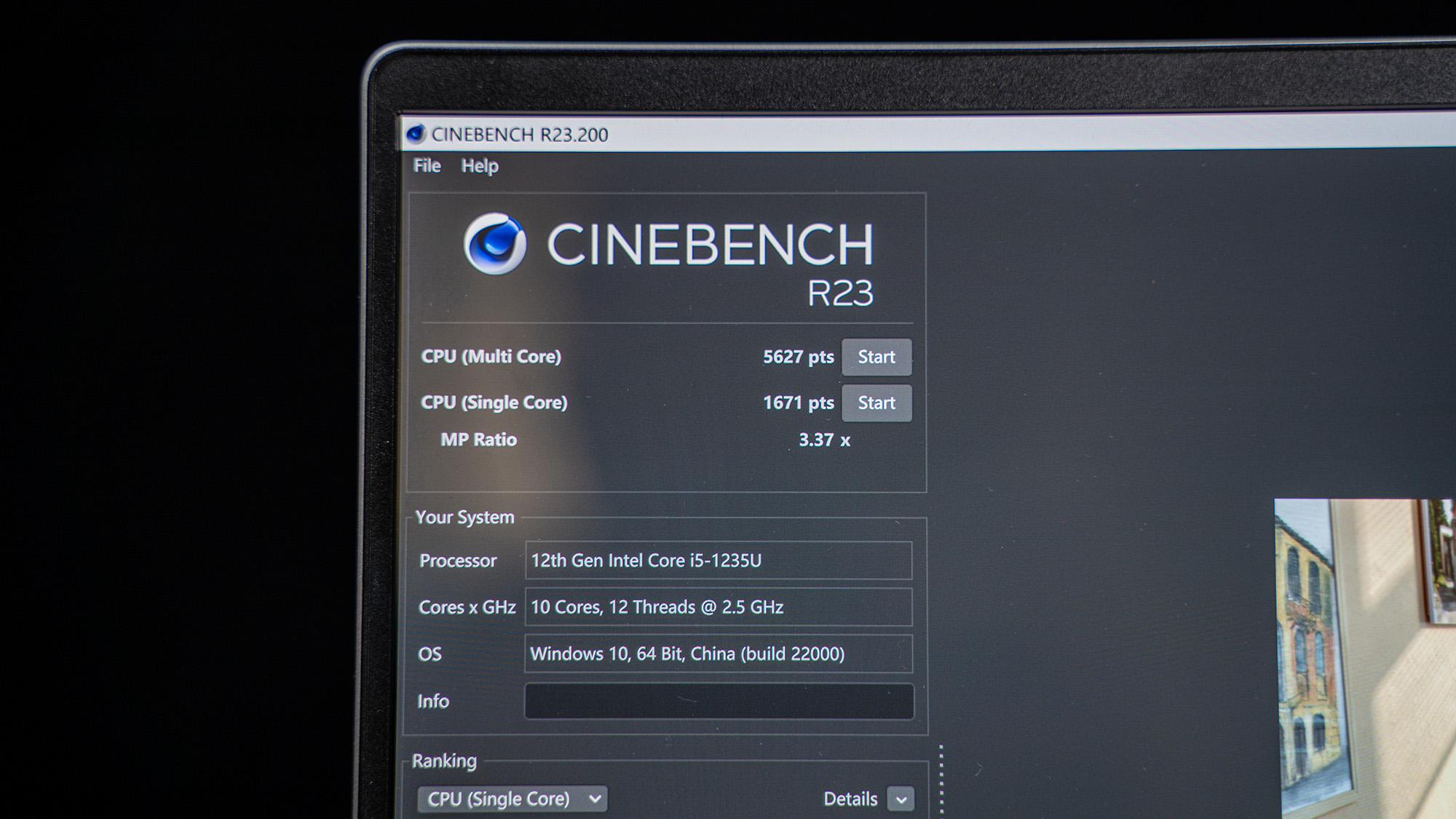Click the vertical dotted panel splitter
Viewport: 1456px width, 819px height.
pyautogui.click(x=941, y=779)
